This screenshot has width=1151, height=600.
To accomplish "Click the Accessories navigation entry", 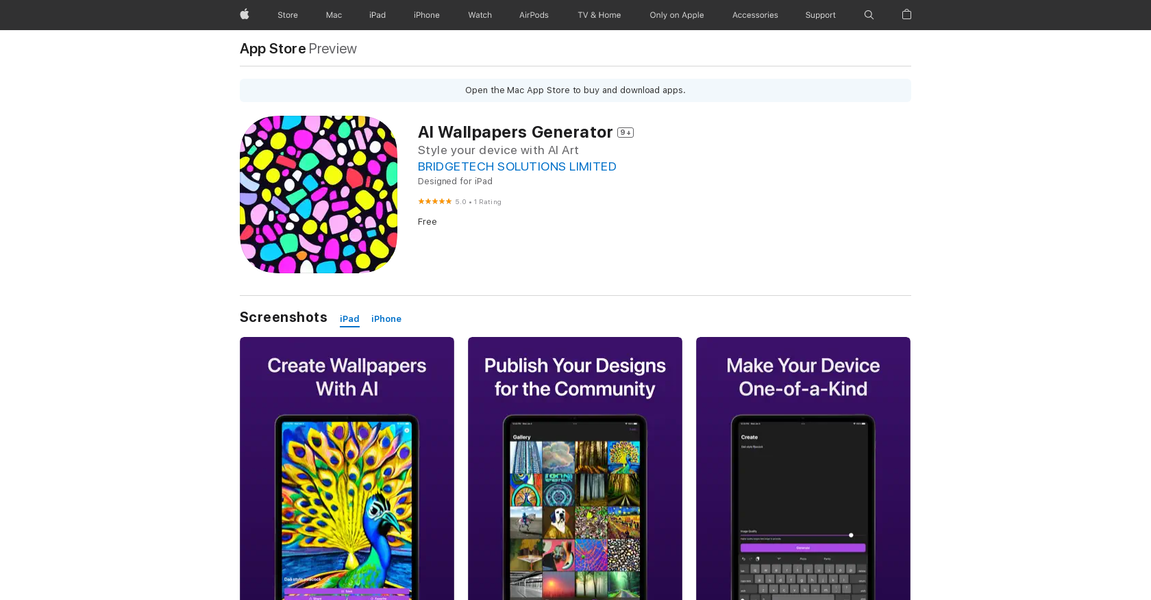I will click(754, 15).
